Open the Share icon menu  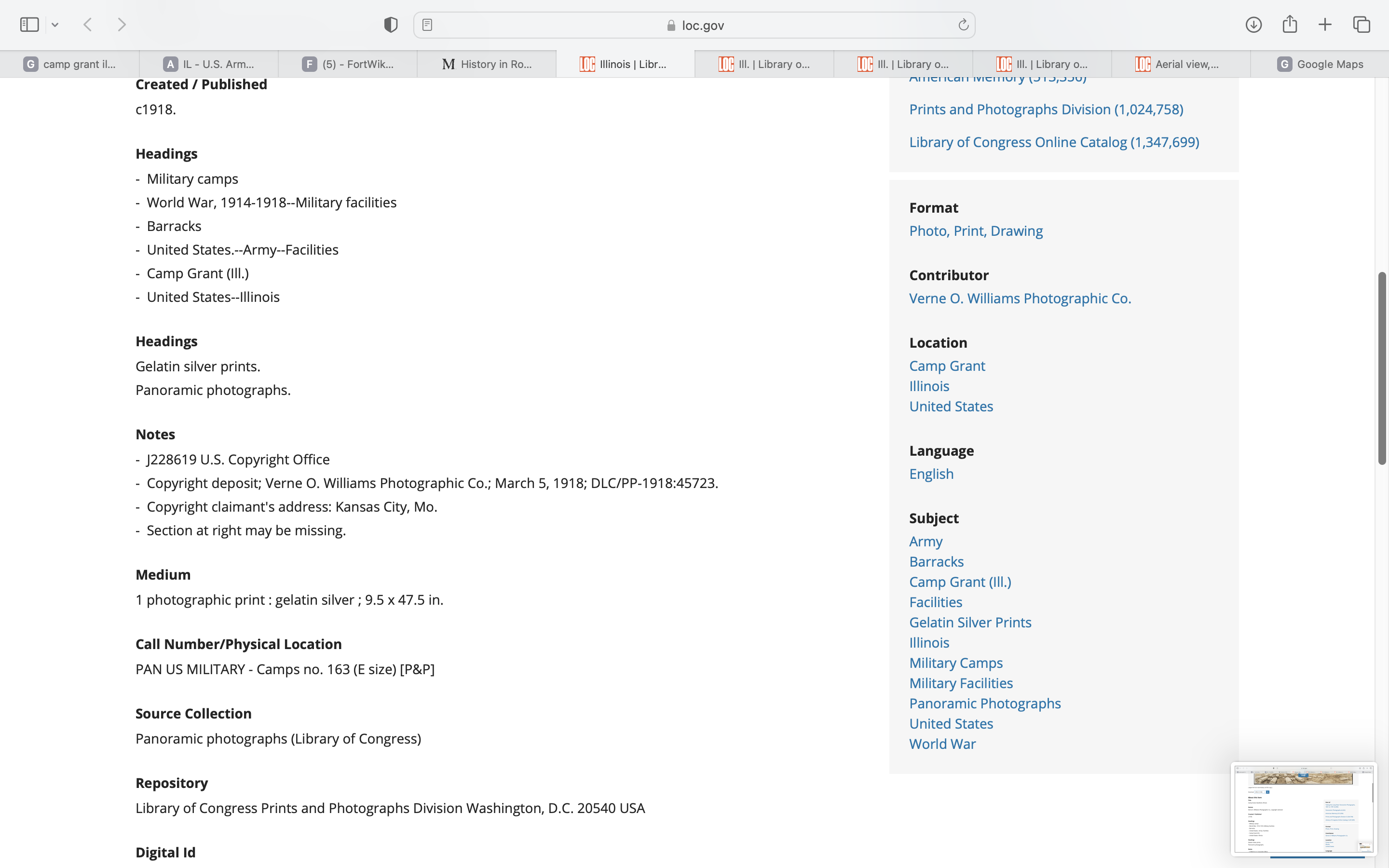coord(1290,25)
